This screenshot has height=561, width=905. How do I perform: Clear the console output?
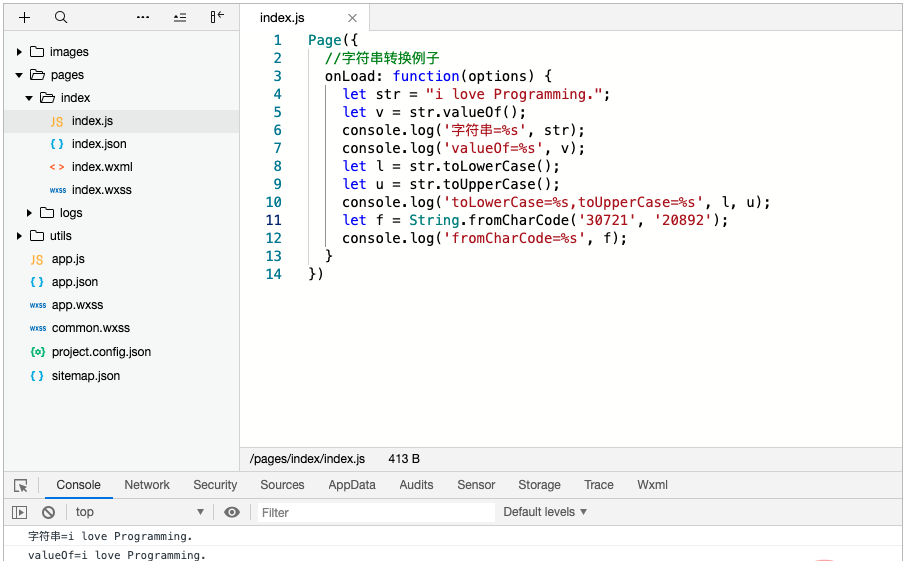point(48,512)
